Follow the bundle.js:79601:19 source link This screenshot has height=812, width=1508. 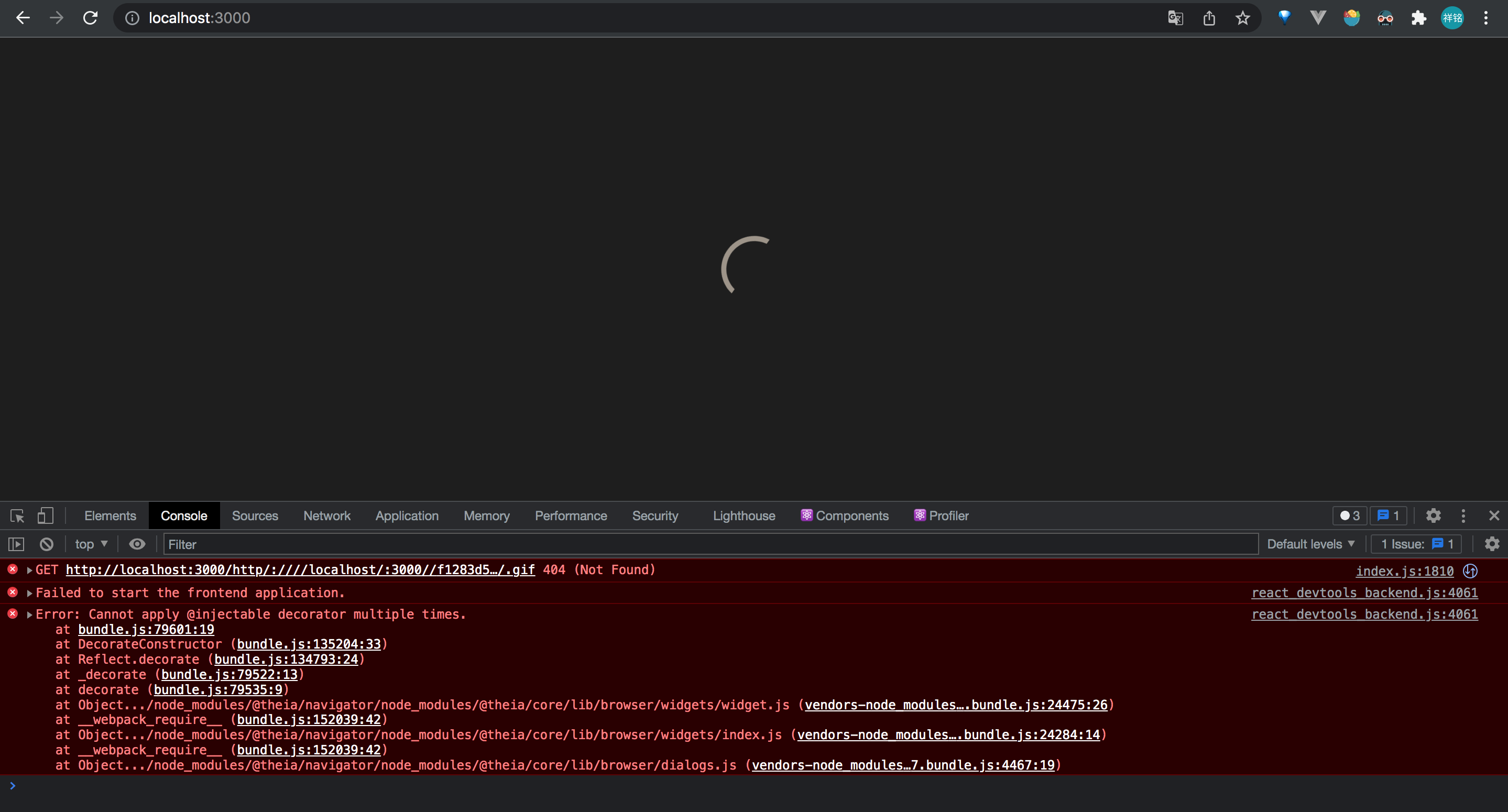(145, 629)
